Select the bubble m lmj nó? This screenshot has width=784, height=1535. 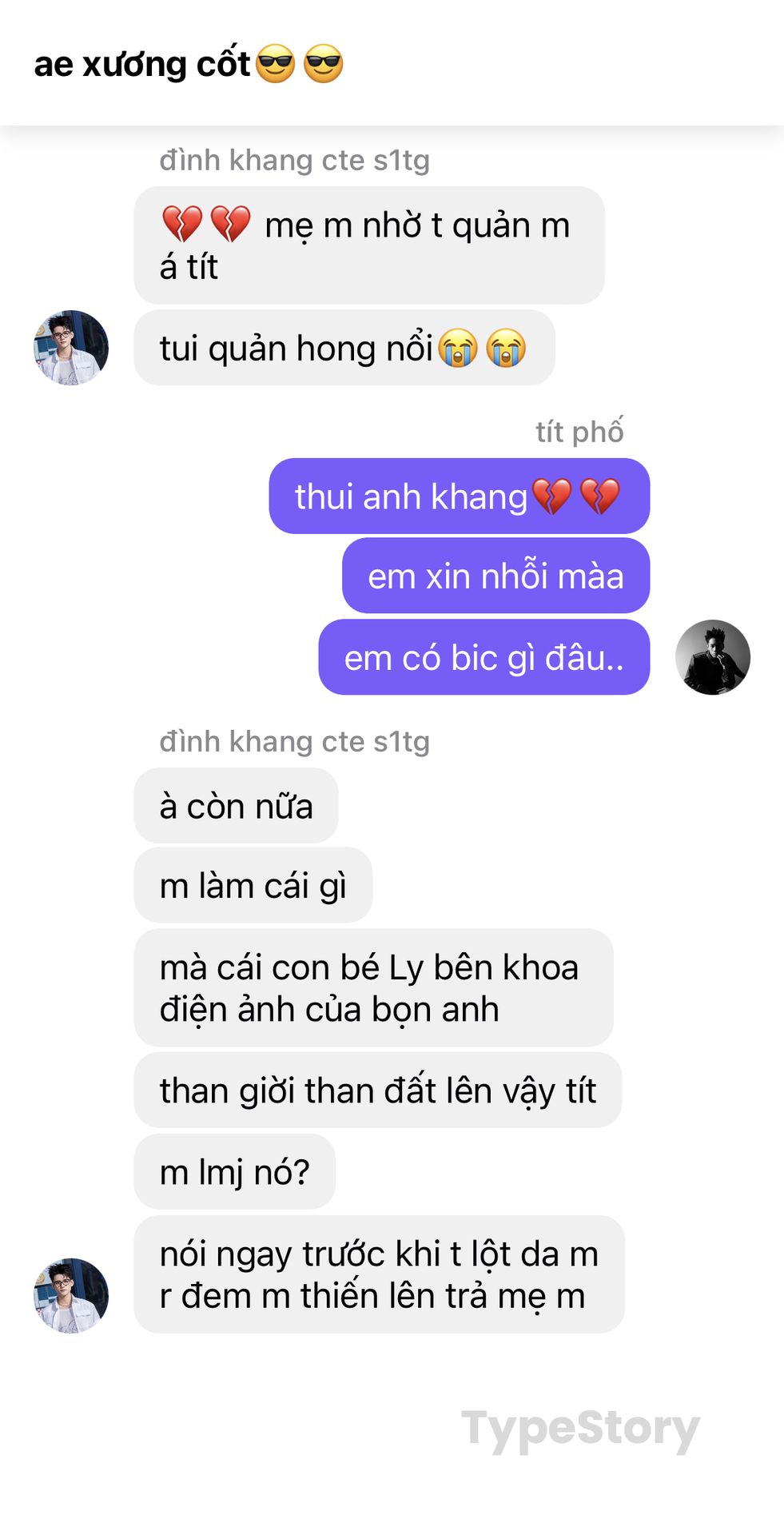click(234, 1171)
